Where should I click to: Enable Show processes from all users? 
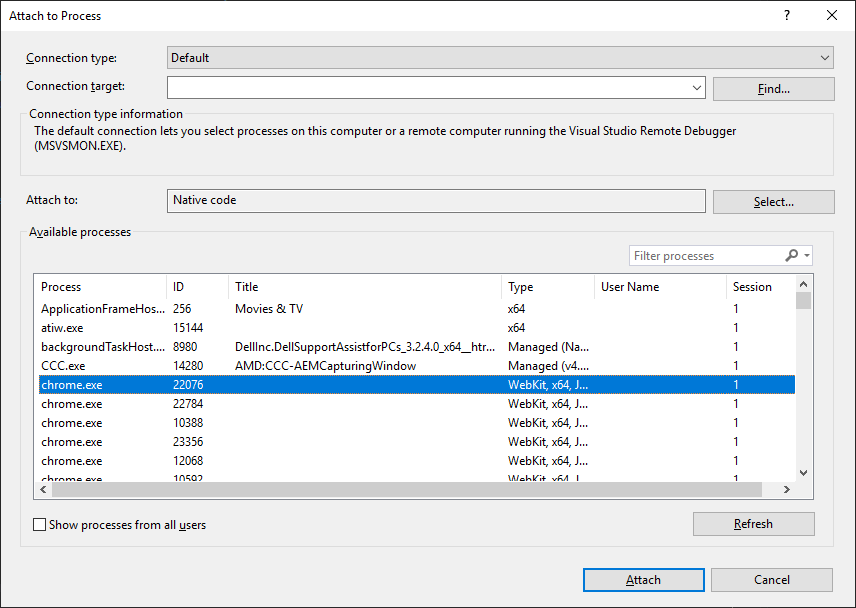pyautogui.click(x=40, y=524)
